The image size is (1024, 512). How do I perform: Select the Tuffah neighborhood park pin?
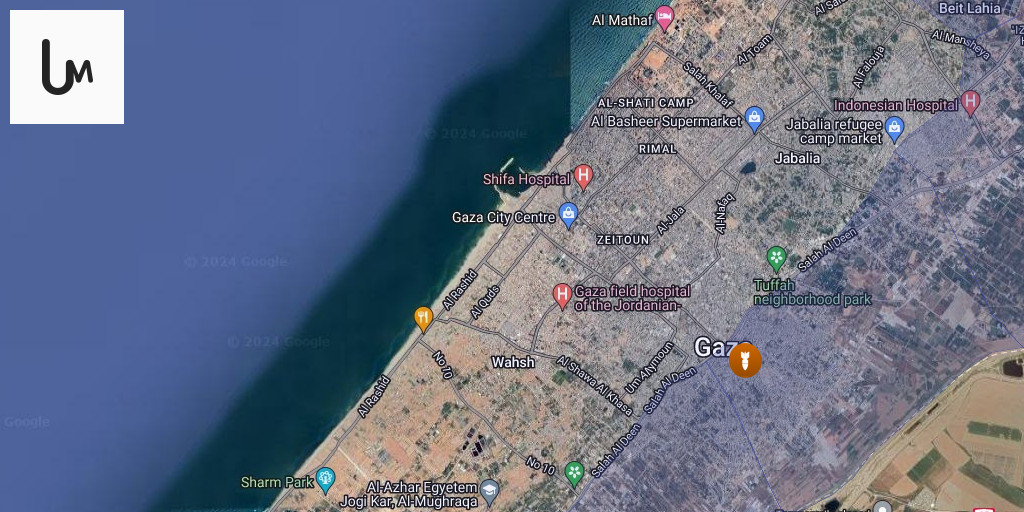tap(776, 259)
